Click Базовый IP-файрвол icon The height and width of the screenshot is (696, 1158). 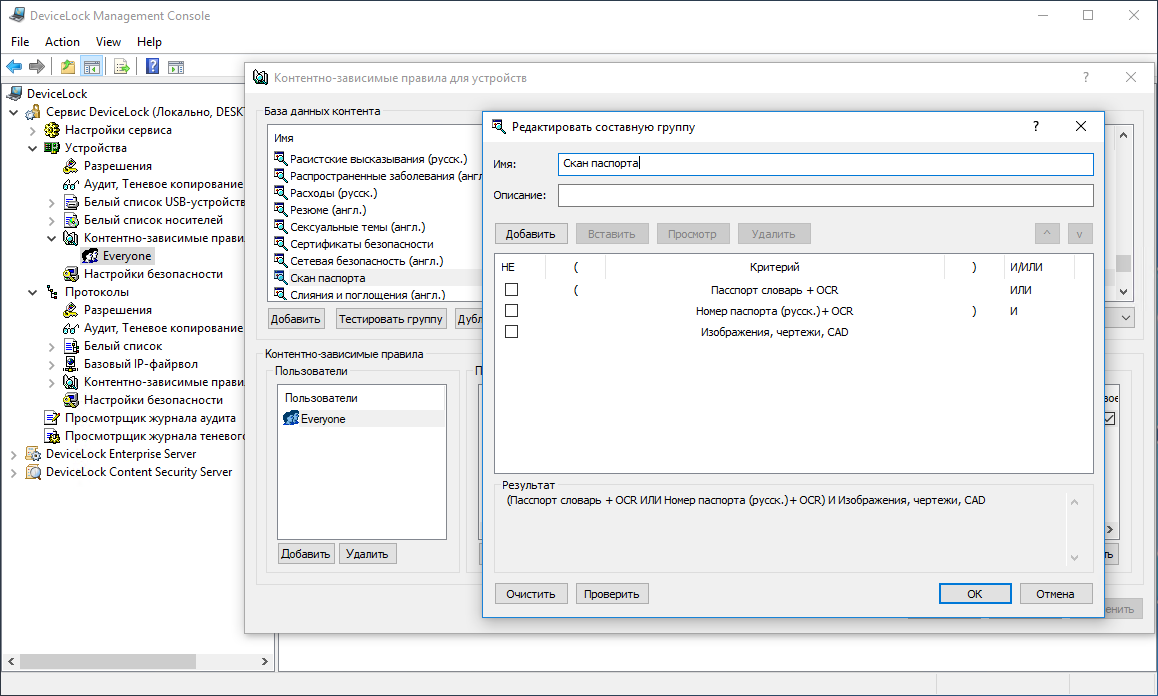pos(71,364)
